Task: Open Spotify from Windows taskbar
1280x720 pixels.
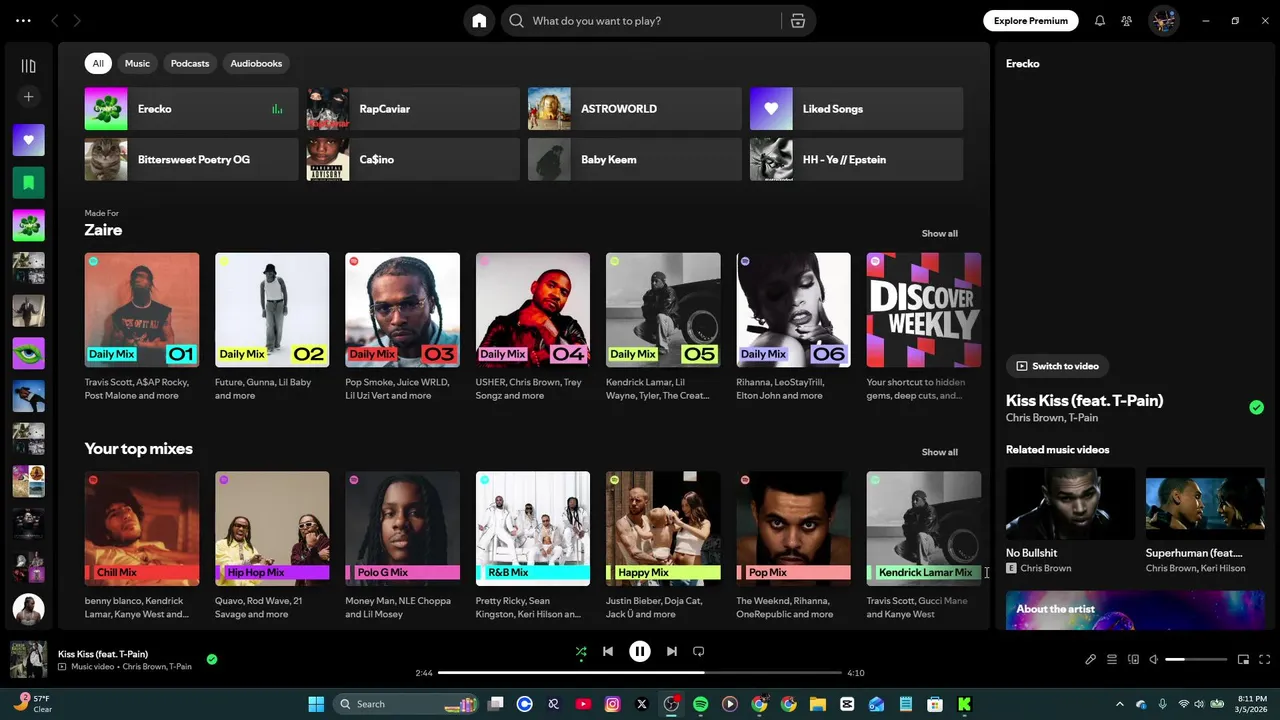Action: (x=700, y=704)
